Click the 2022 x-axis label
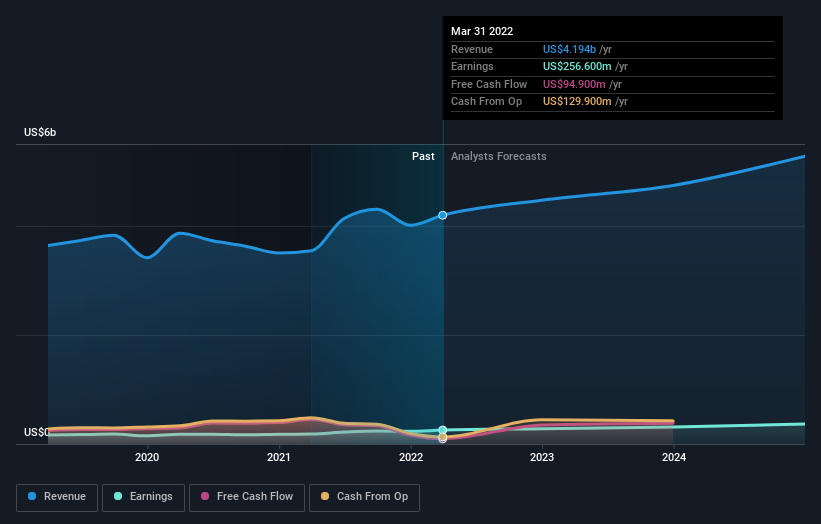Image resolution: width=821 pixels, height=524 pixels. 411,457
